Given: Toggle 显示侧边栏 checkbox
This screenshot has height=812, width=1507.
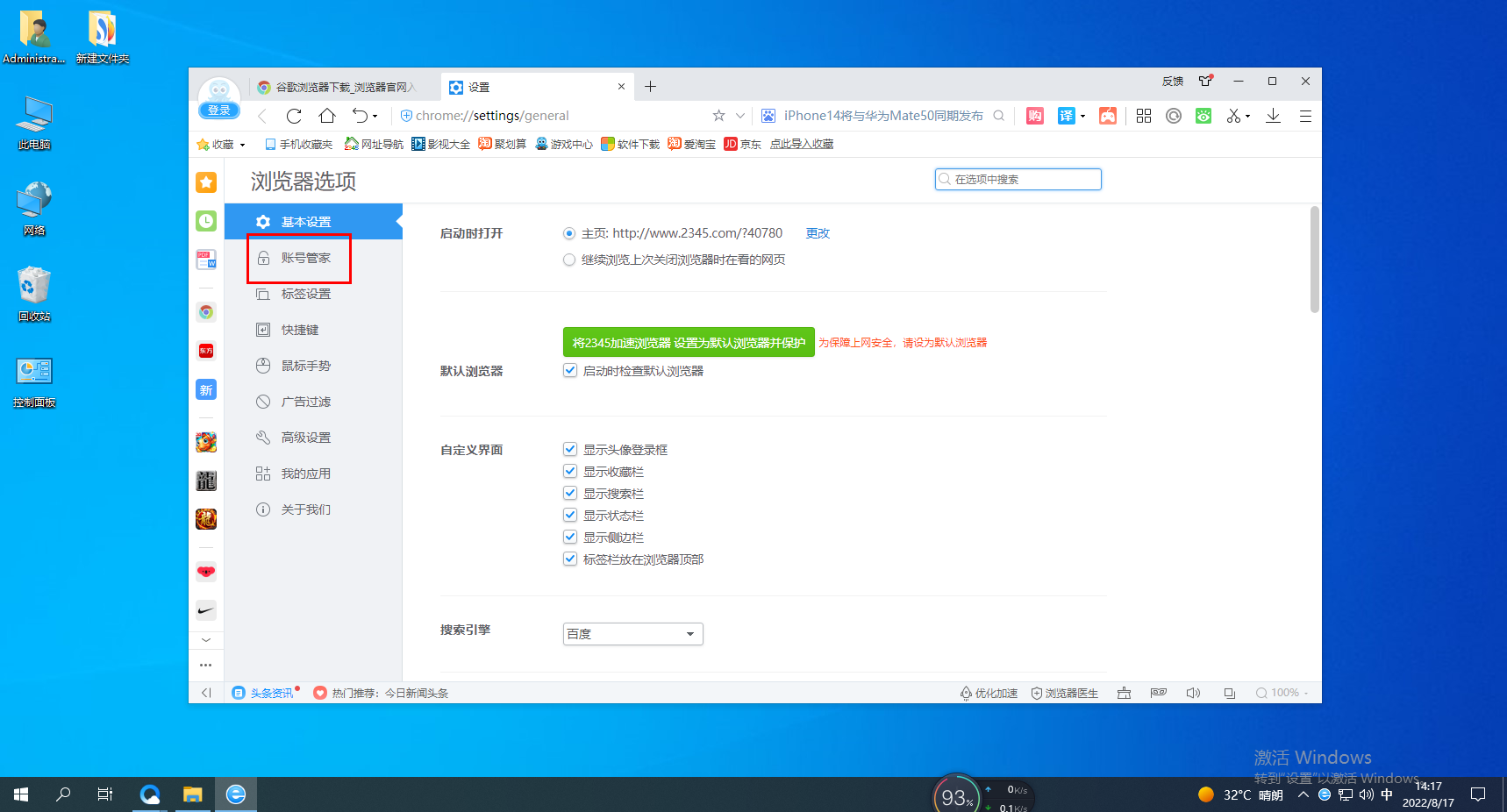Looking at the screenshot, I should (570, 537).
